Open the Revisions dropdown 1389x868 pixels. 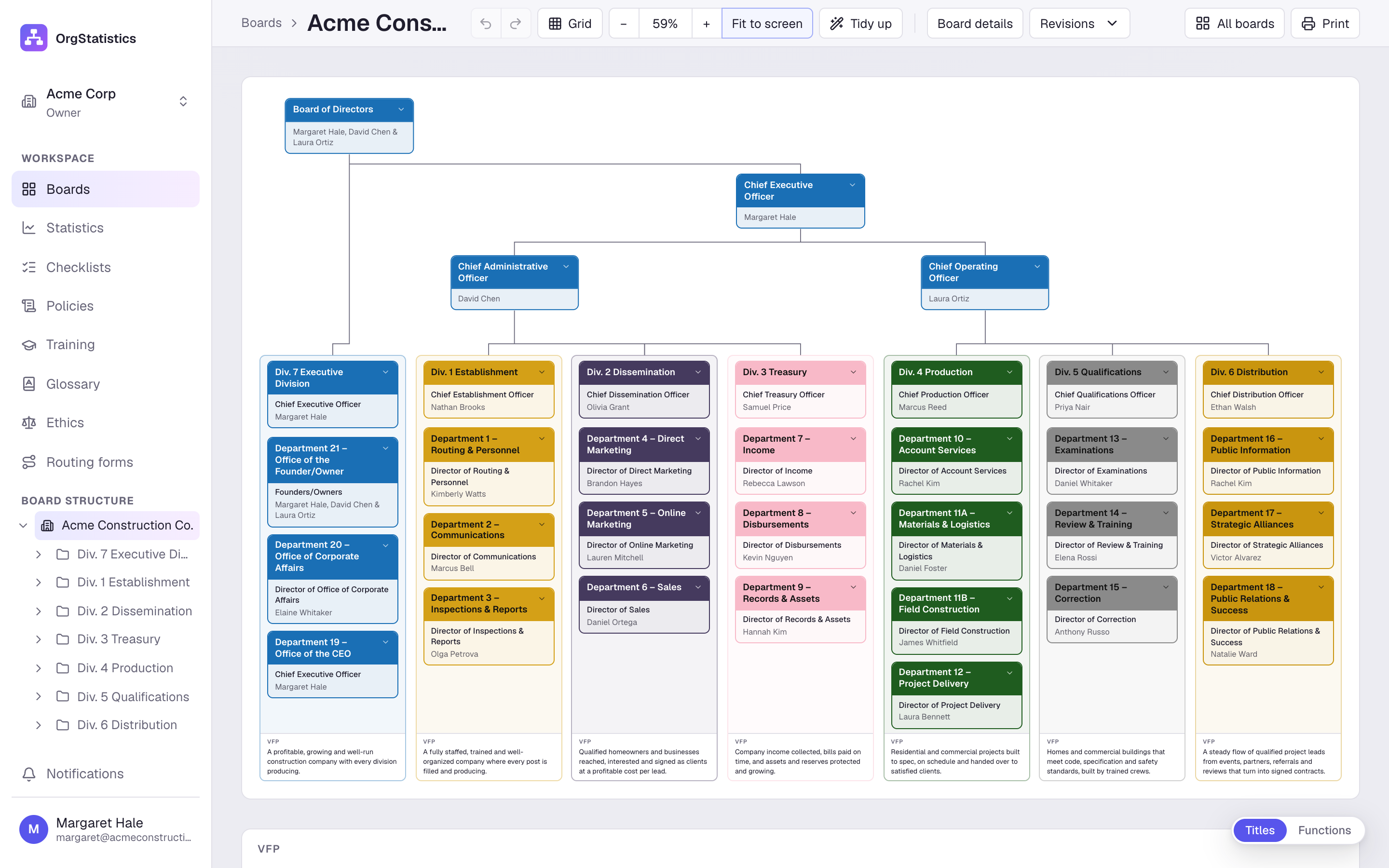point(1079,24)
